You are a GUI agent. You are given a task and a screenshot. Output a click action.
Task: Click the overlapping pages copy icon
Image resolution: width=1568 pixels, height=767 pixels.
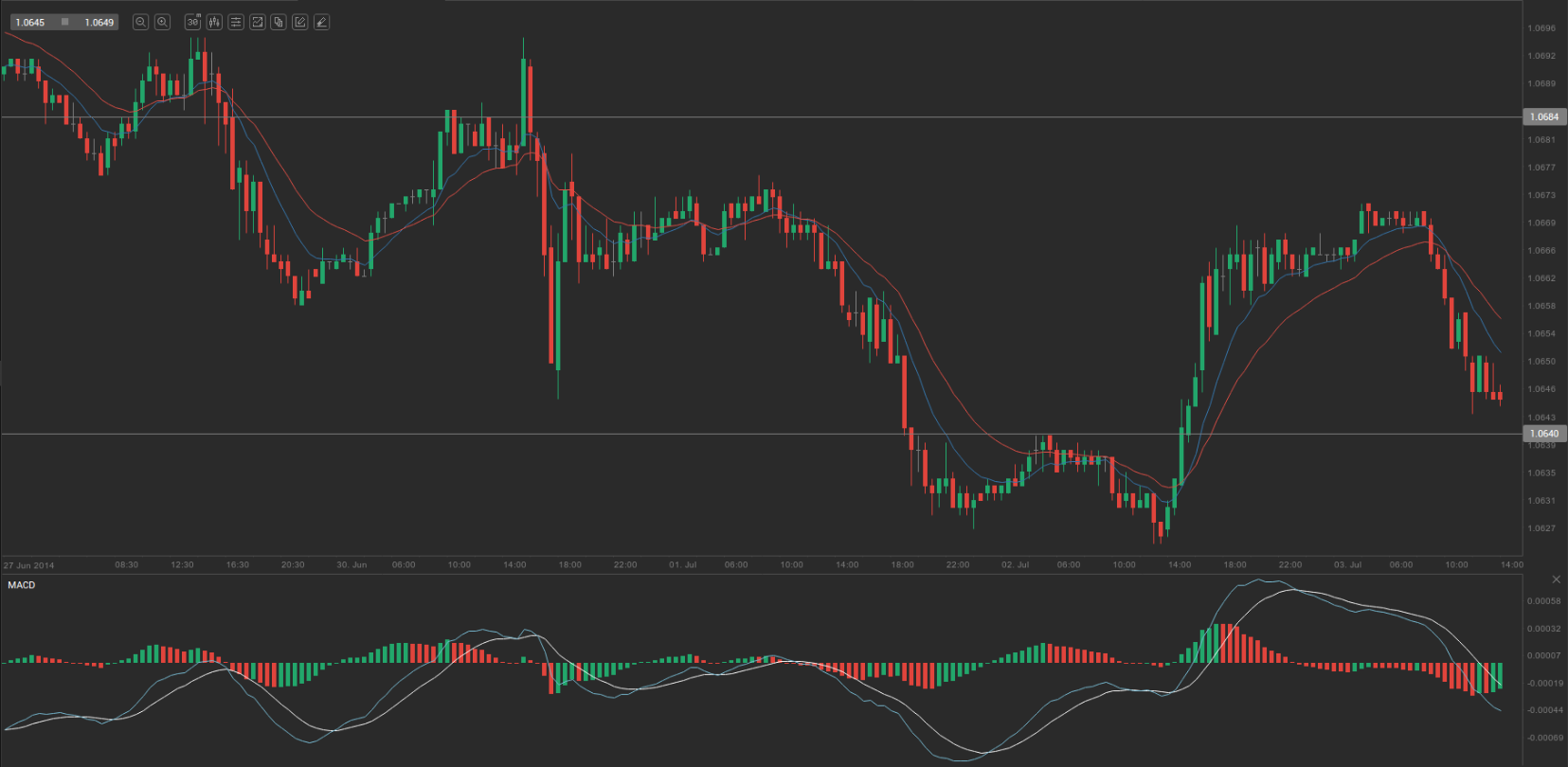(279, 22)
